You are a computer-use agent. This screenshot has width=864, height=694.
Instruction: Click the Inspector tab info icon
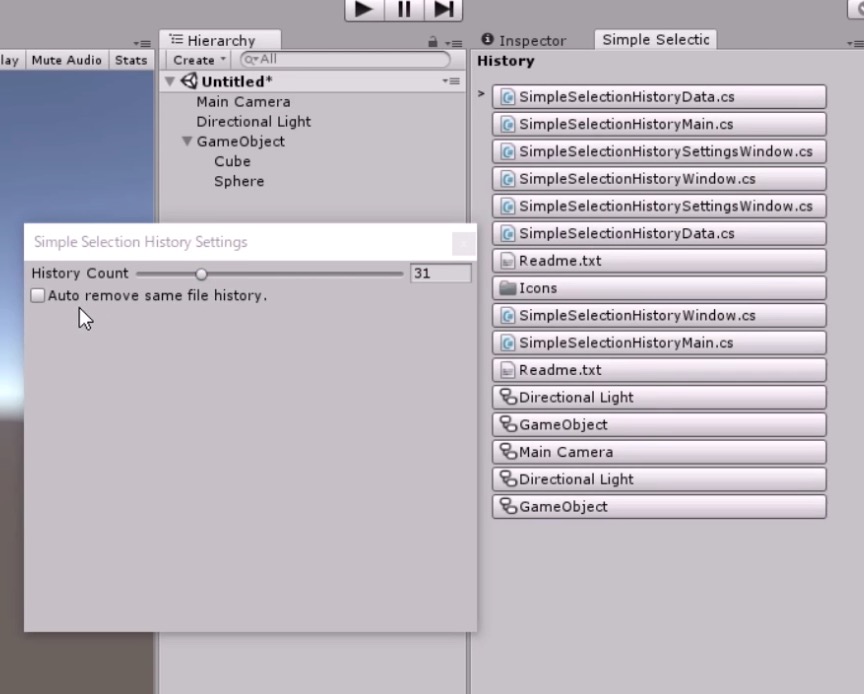coord(487,39)
